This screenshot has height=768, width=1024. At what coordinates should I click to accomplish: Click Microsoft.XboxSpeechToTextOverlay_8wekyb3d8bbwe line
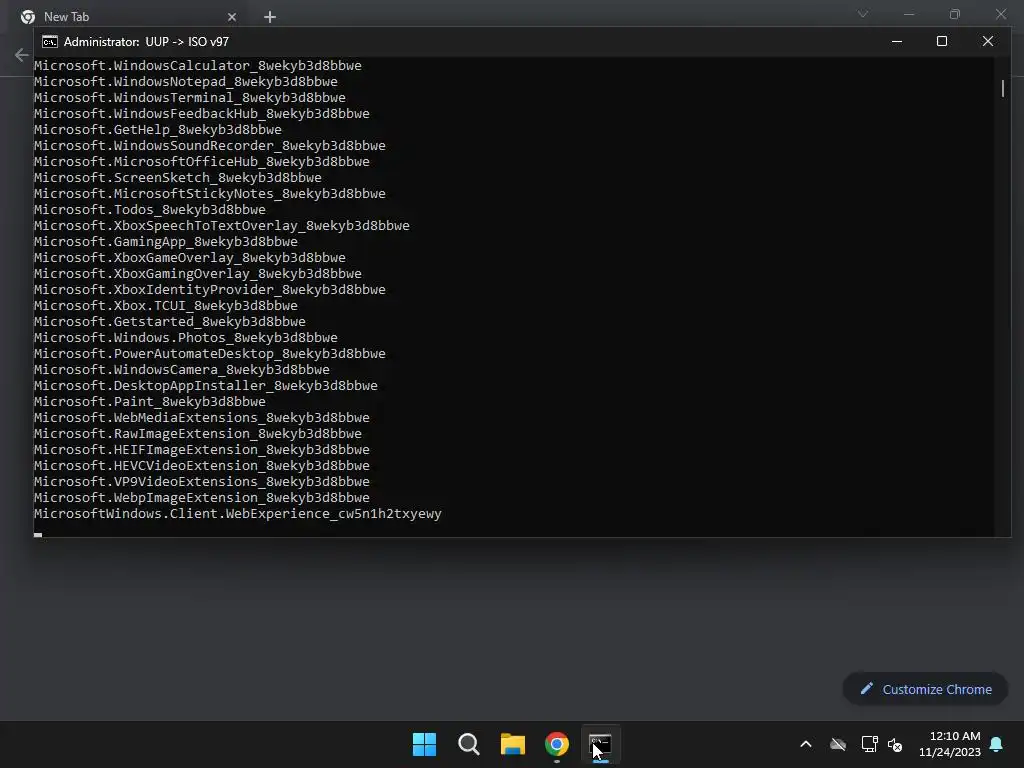pyautogui.click(x=222, y=225)
